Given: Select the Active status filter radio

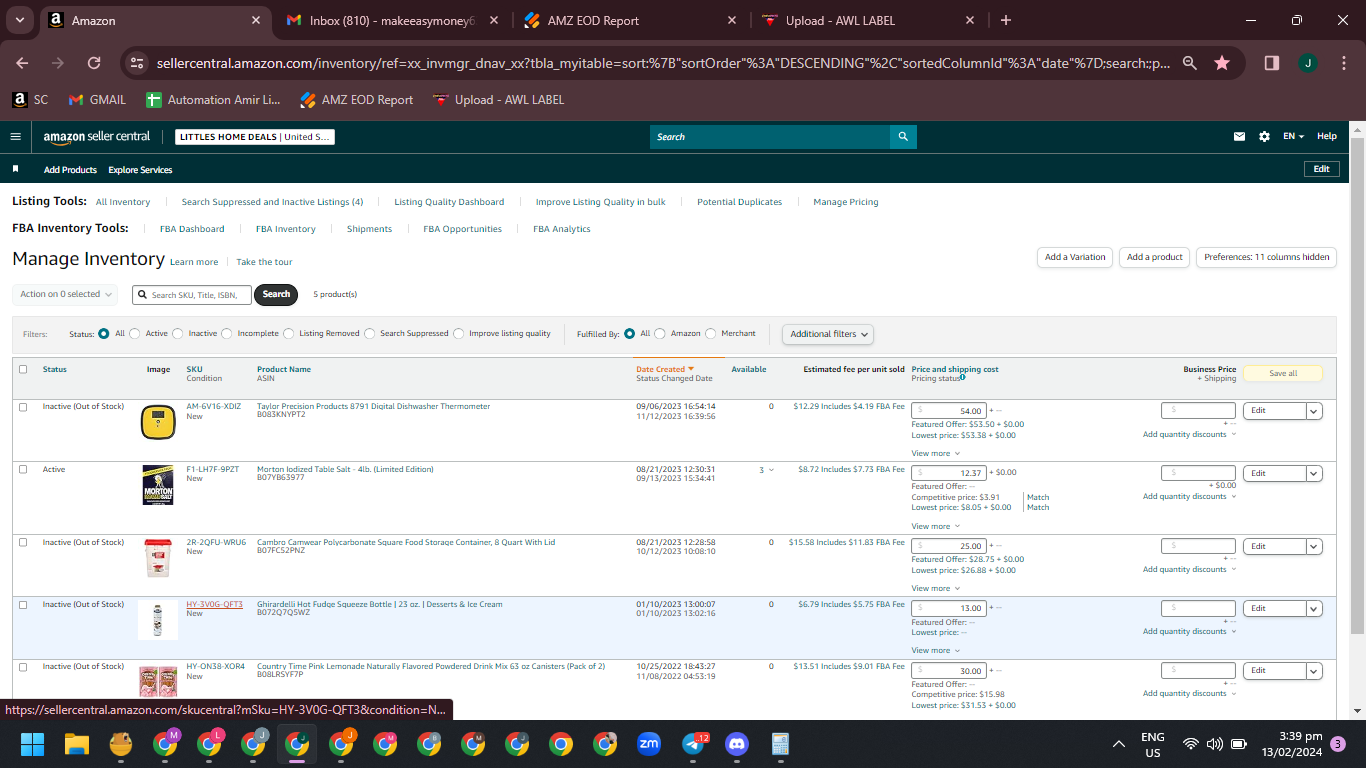Looking at the screenshot, I should click(134, 333).
